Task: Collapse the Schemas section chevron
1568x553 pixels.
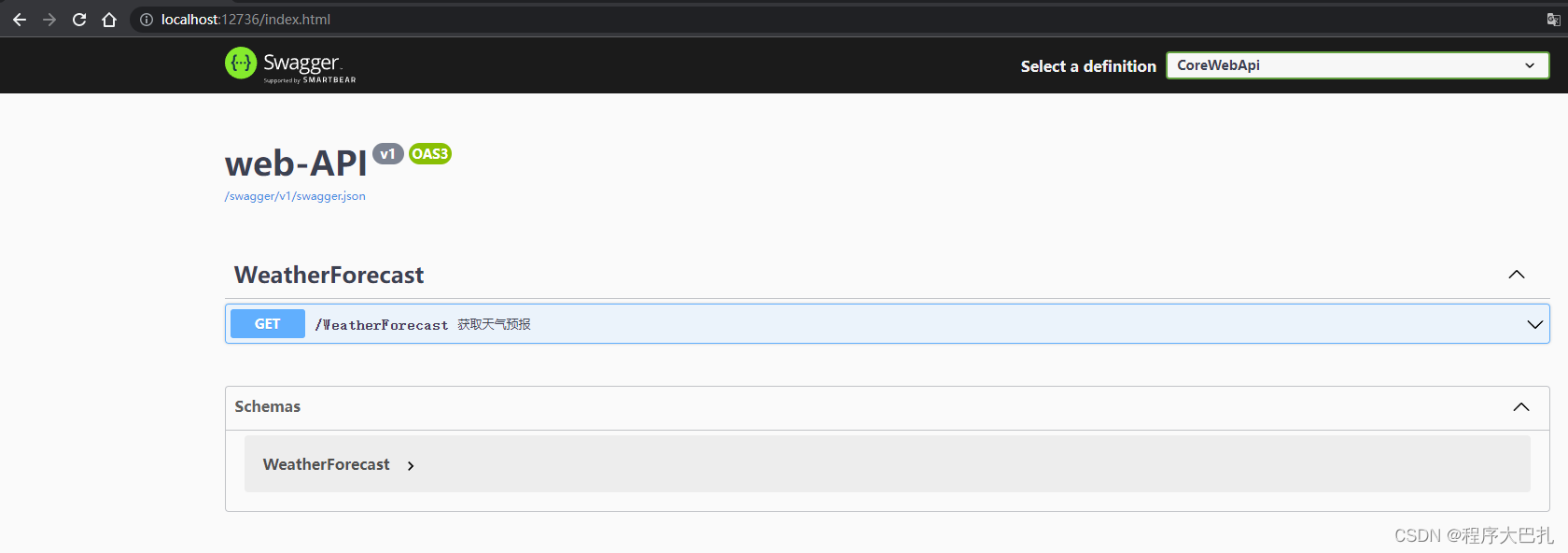Action: click(x=1521, y=406)
